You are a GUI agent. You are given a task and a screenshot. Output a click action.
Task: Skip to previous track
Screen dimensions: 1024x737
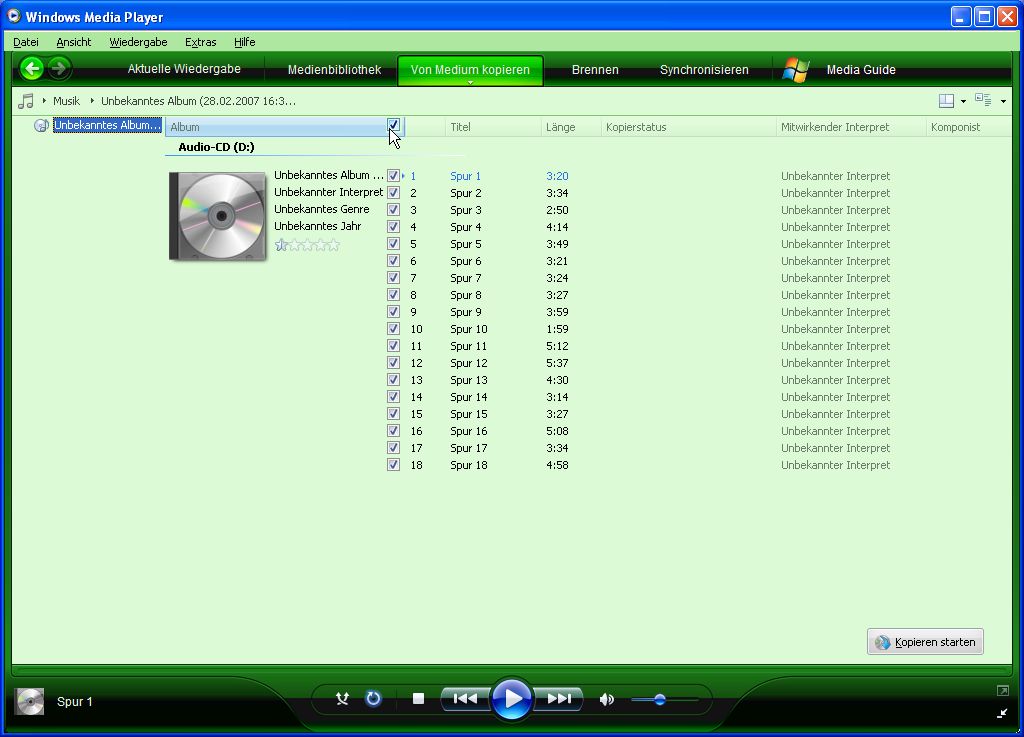pos(465,699)
